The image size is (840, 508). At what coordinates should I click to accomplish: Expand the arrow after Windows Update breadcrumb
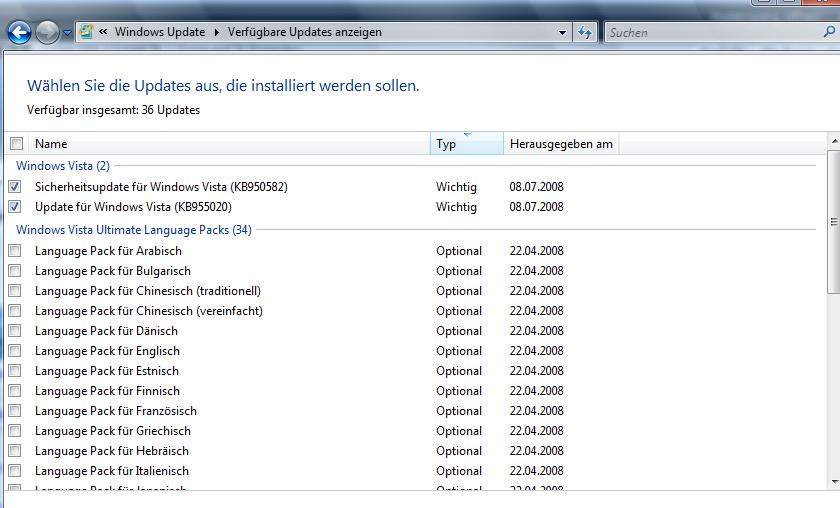[x=216, y=32]
